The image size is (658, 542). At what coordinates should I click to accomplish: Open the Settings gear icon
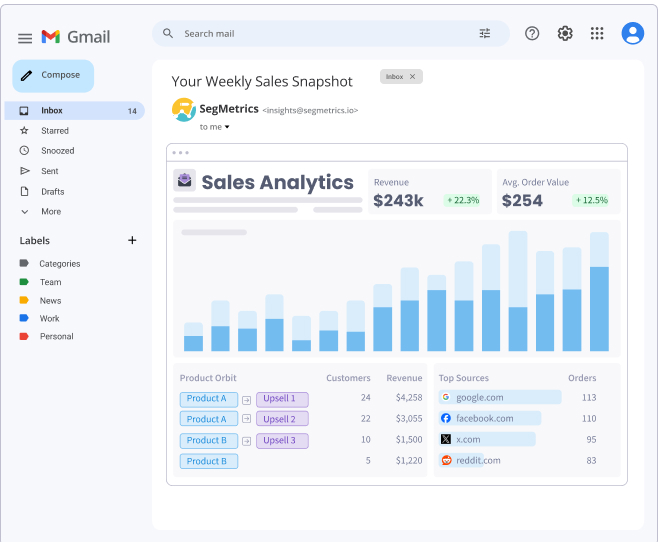pyautogui.click(x=565, y=33)
